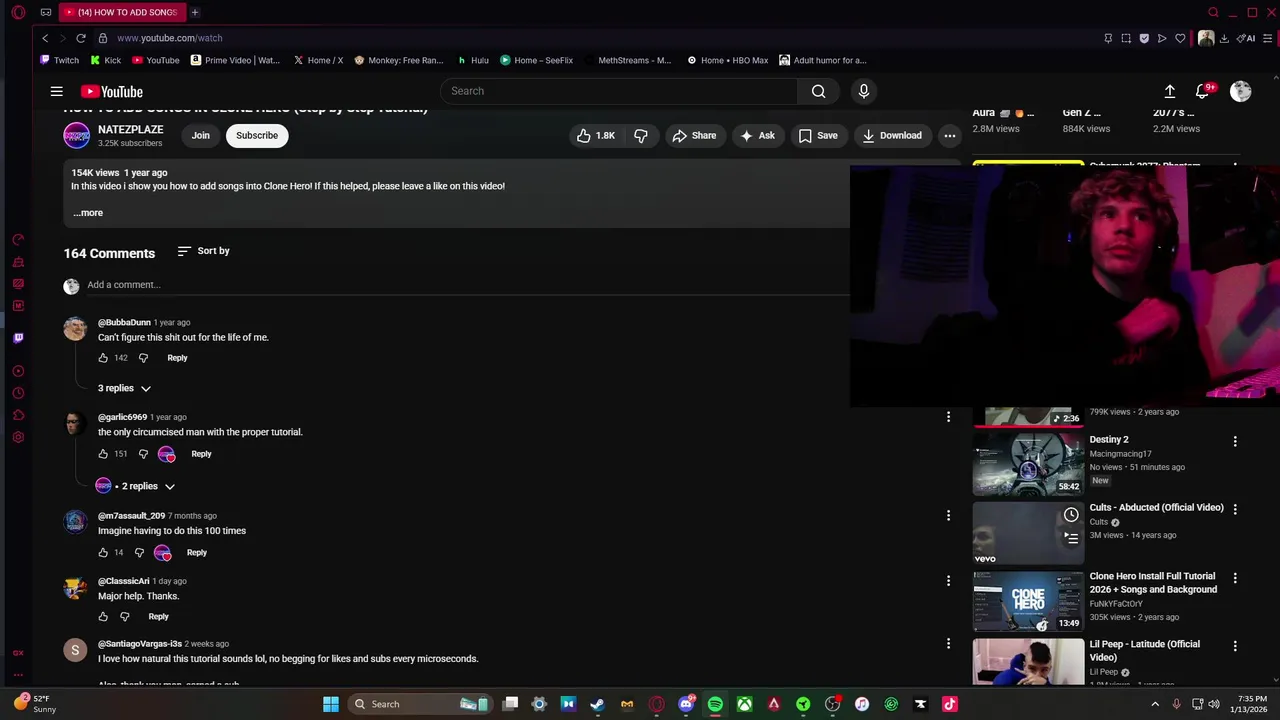
Task: Open a new browser tab with plus
Action: (195, 12)
